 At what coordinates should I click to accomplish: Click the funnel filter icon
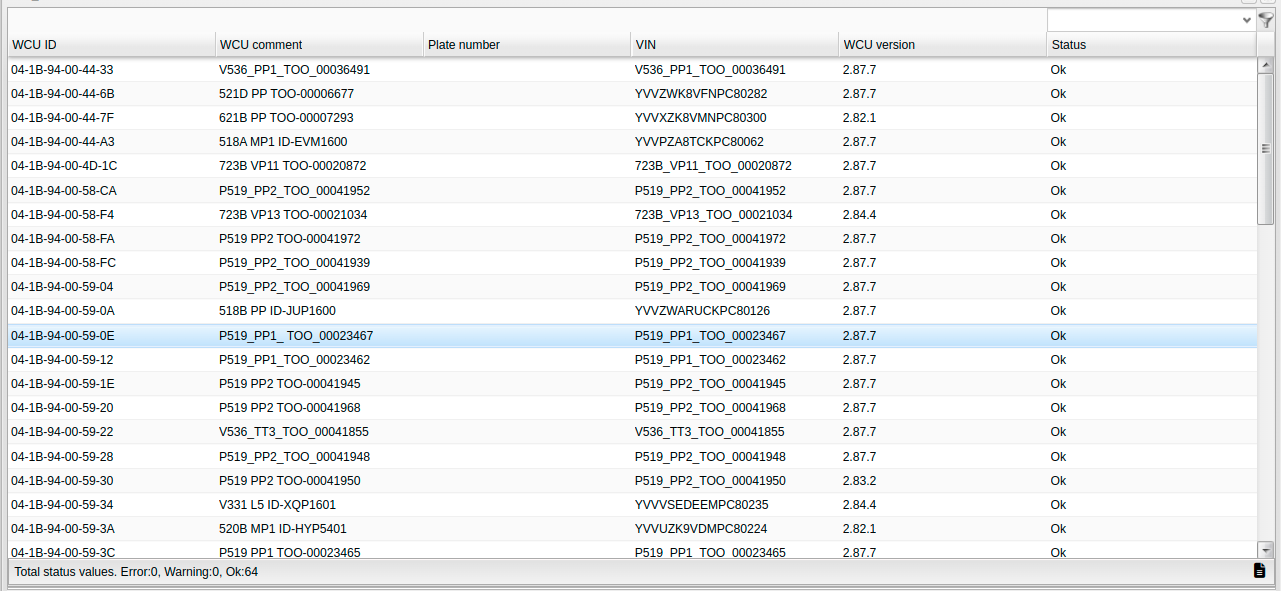coord(1266,20)
